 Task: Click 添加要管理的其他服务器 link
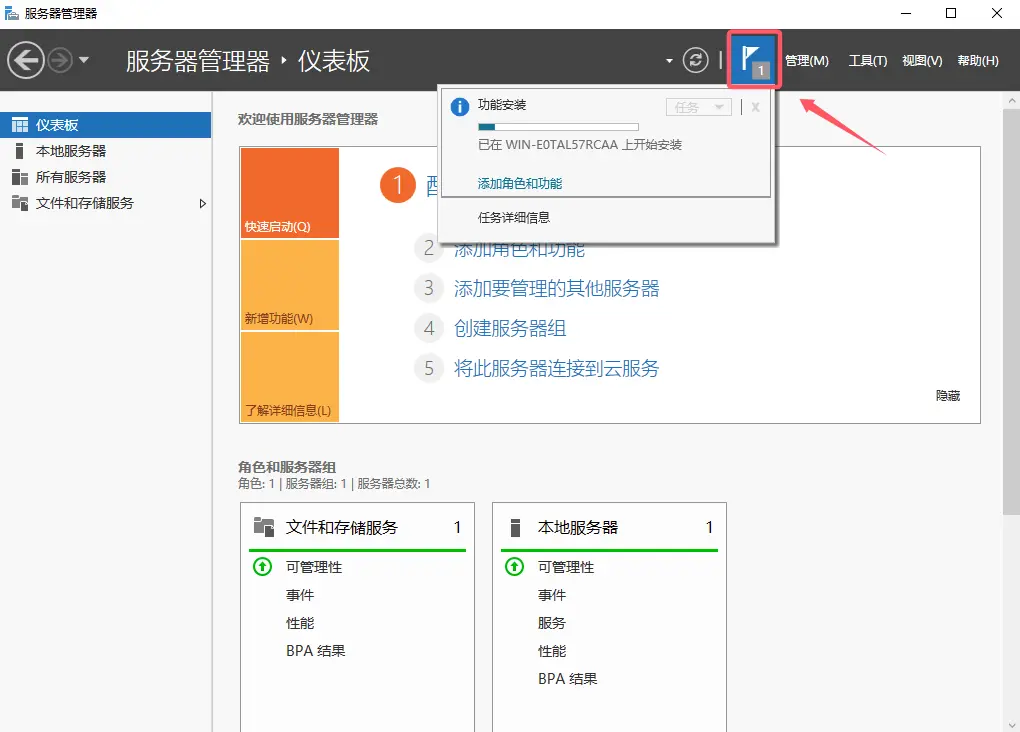tap(556, 288)
